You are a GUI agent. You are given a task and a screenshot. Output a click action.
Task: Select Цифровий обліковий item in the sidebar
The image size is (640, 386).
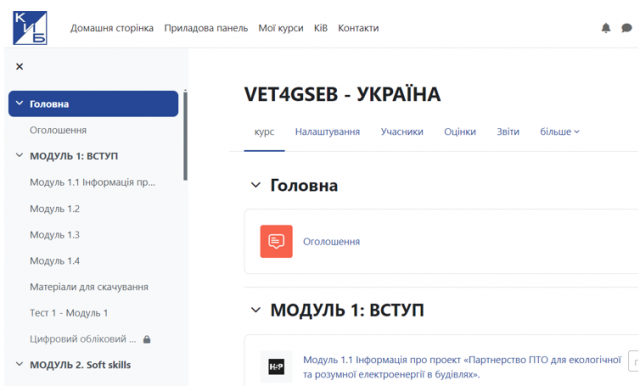83,339
